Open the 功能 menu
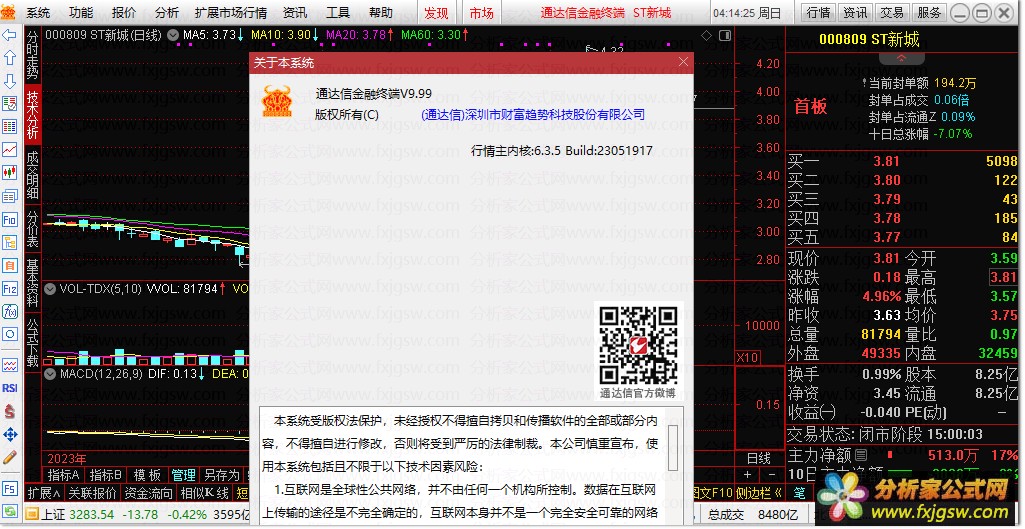The height and width of the screenshot is (529, 1025). (81, 12)
